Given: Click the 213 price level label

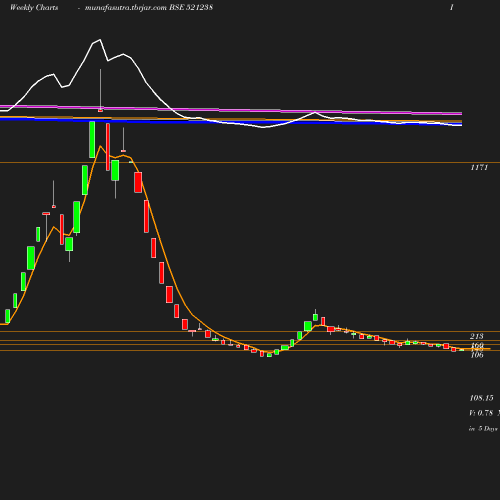Looking at the screenshot, I should [477, 336].
